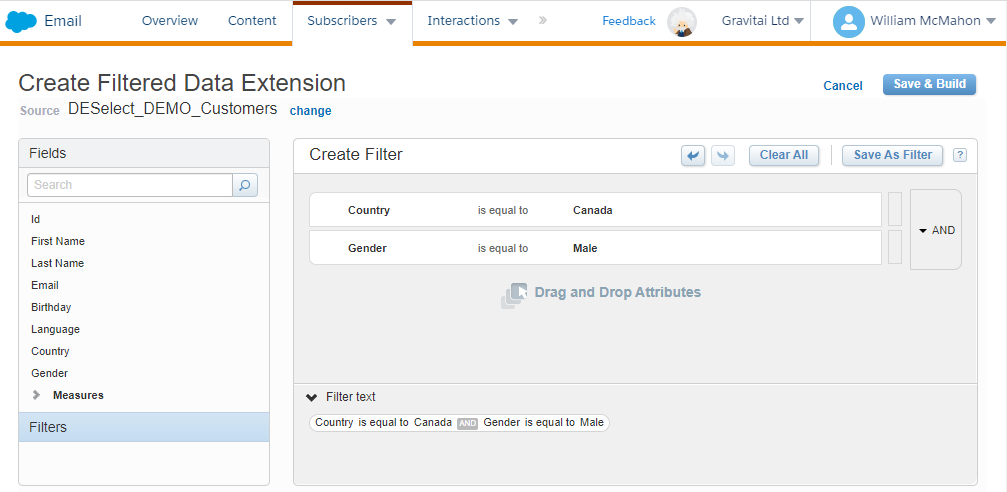This screenshot has height=492, width=1007.
Task: Expand the Measures tree node
Action: pos(37,395)
